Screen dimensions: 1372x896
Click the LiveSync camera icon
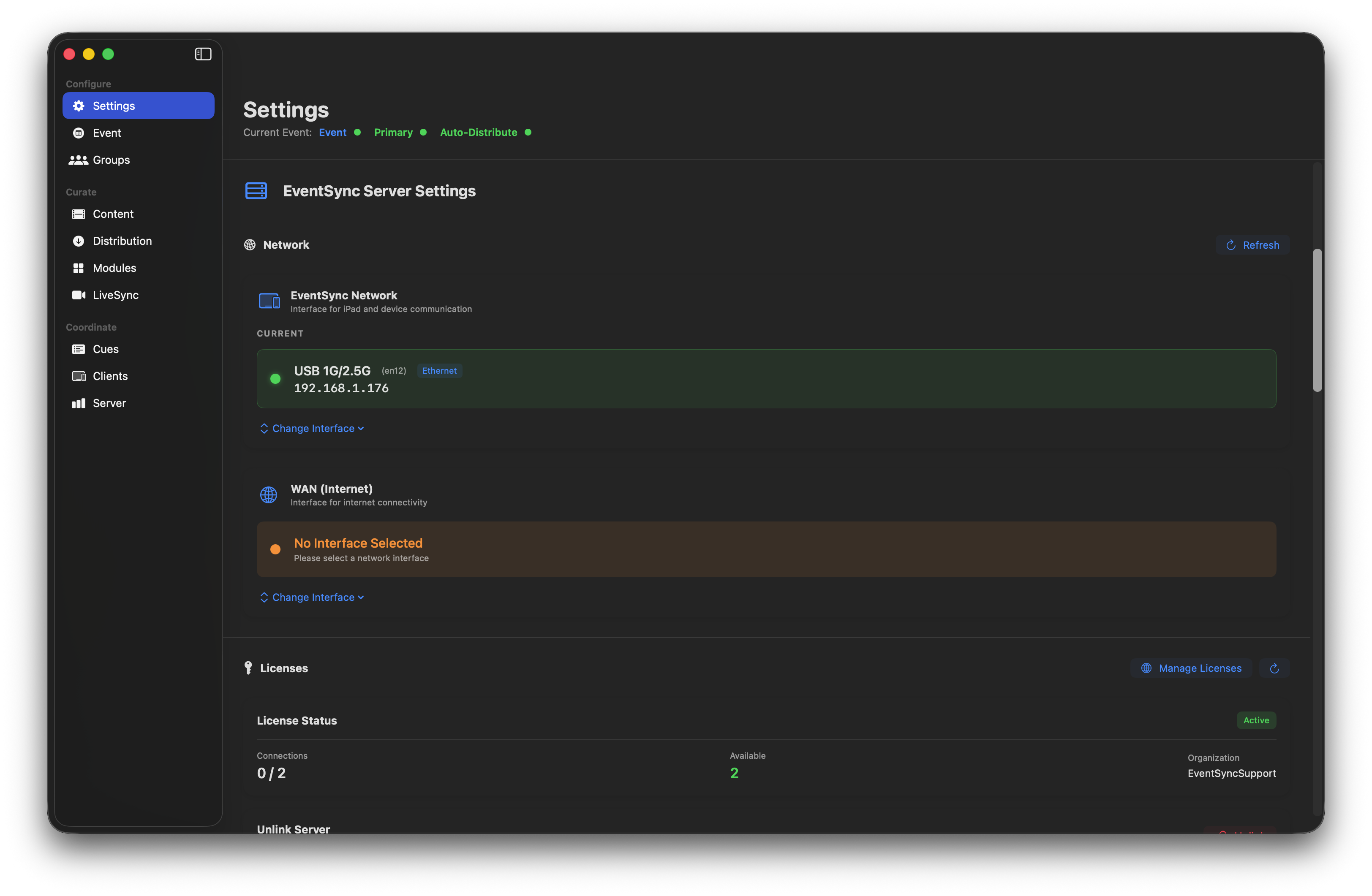tap(79, 295)
